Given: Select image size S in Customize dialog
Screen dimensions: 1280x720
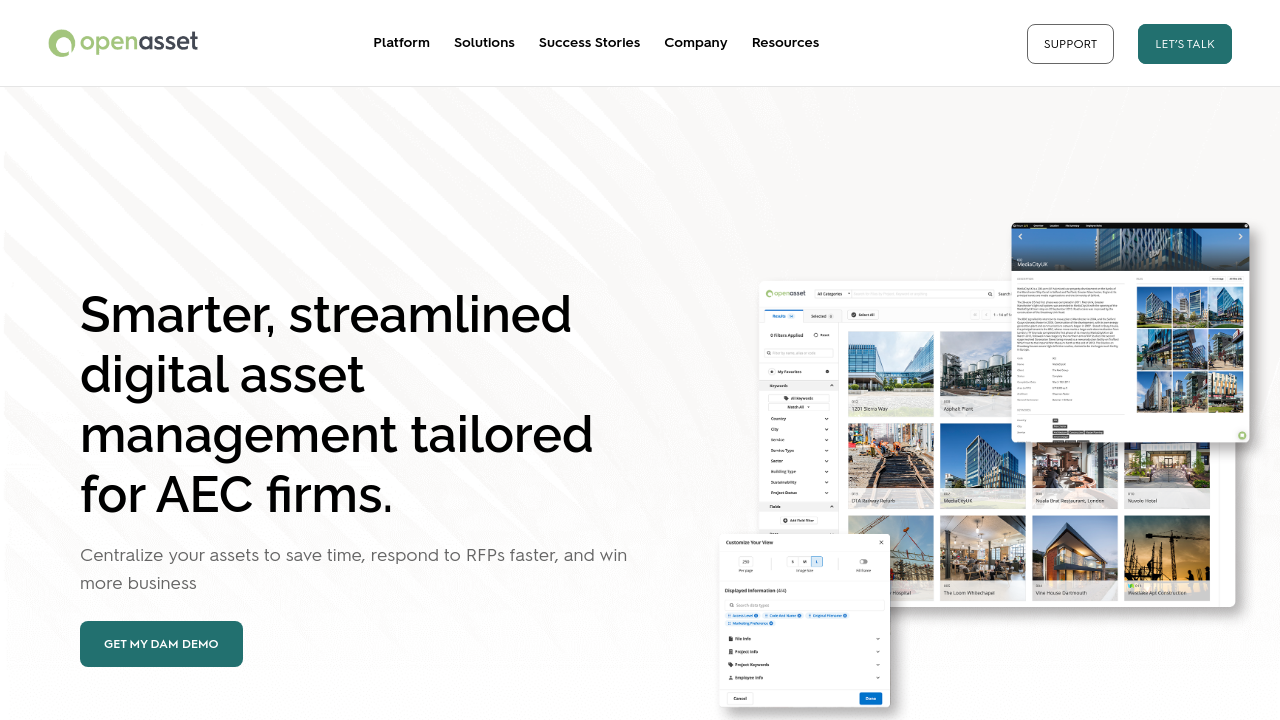Looking at the screenshot, I should click(x=793, y=562).
